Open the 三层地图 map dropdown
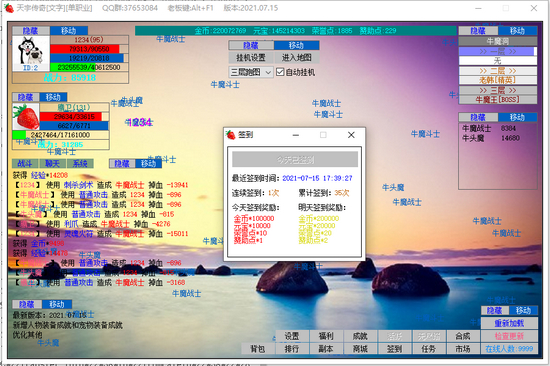550x366 pixels. point(251,72)
